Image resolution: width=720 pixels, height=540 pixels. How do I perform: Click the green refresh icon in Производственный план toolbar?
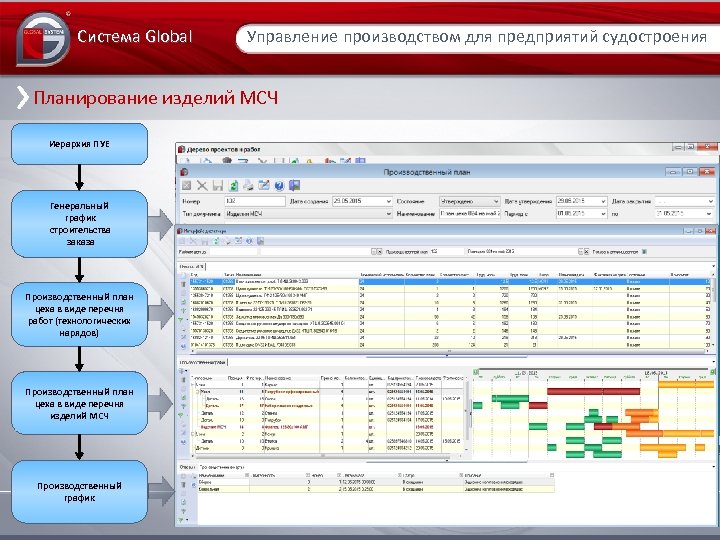(233, 186)
